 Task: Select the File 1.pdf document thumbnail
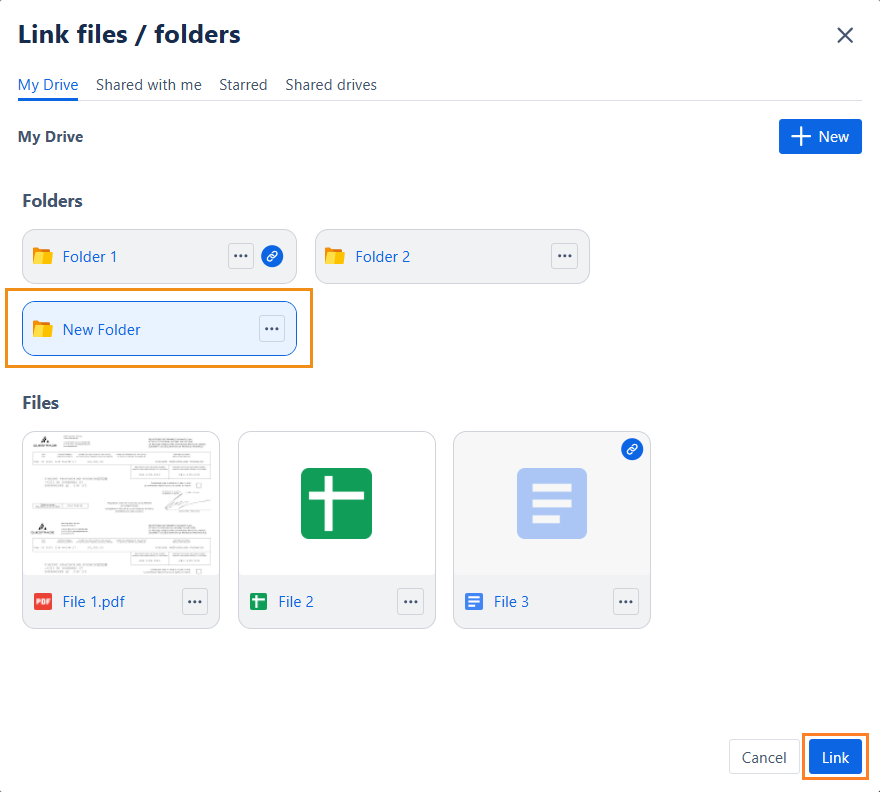(x=121, y=504)
